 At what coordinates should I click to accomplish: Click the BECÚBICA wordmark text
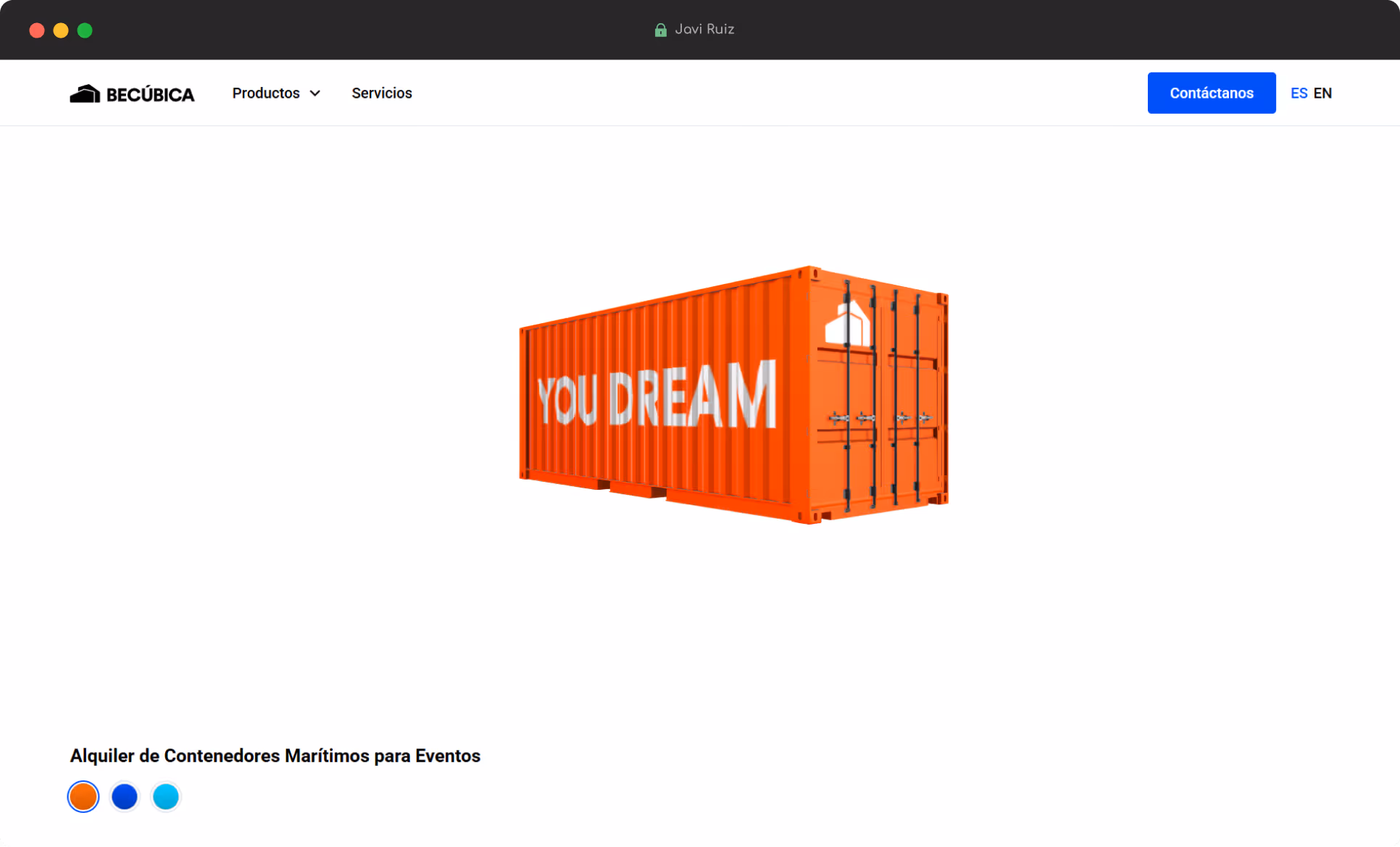(x=150, y=95)
